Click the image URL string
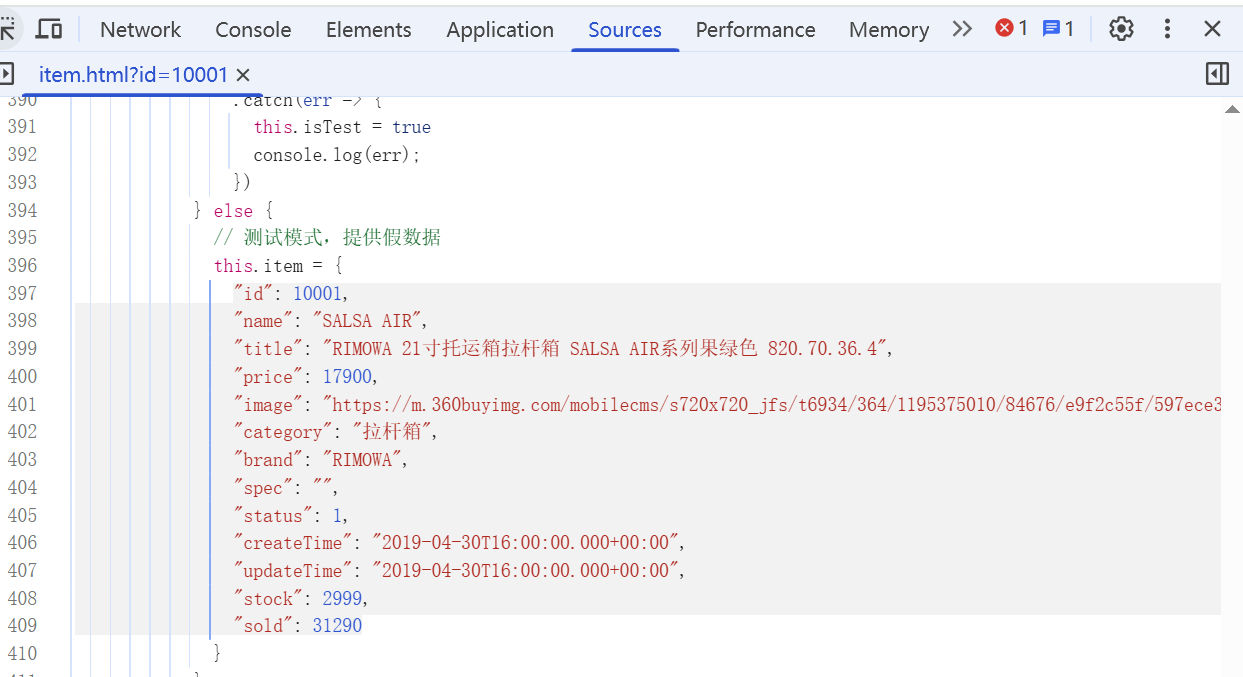 771,405
